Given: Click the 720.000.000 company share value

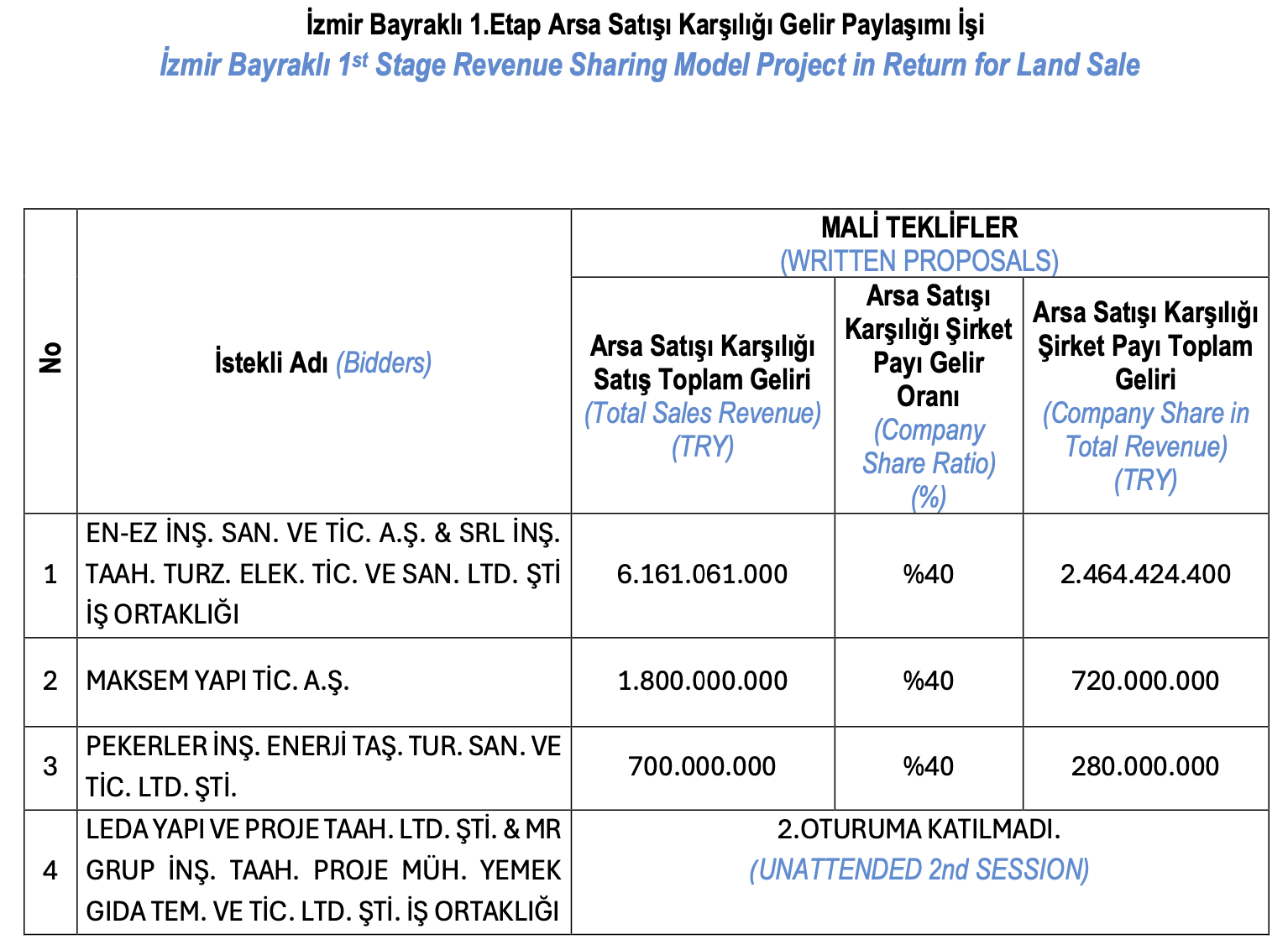Looking at the screenshot, I should coord(1145,681).
